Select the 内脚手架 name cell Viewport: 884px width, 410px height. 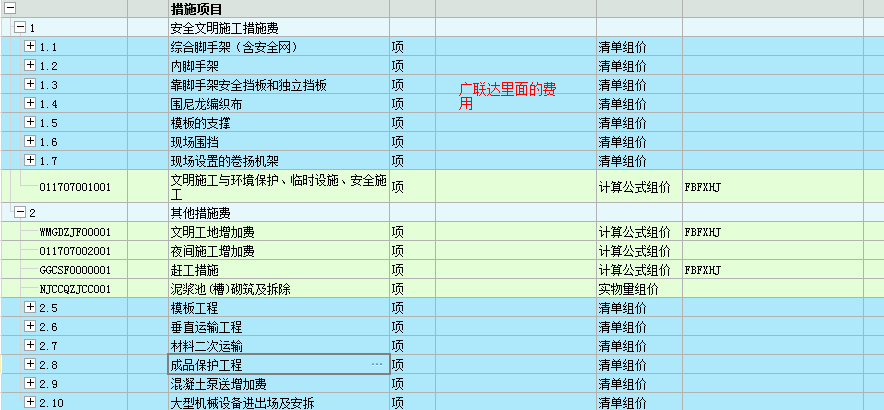tap(279, 66)
